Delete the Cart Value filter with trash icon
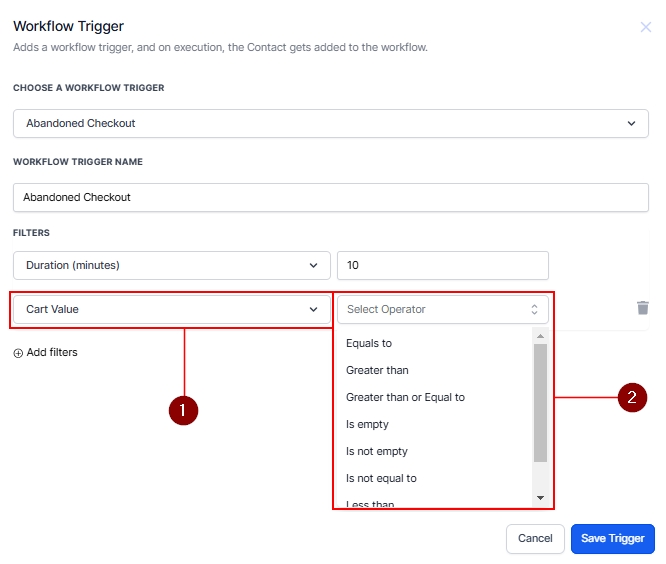666x564 pixels. pyautogui.click(x=642, y=309)
